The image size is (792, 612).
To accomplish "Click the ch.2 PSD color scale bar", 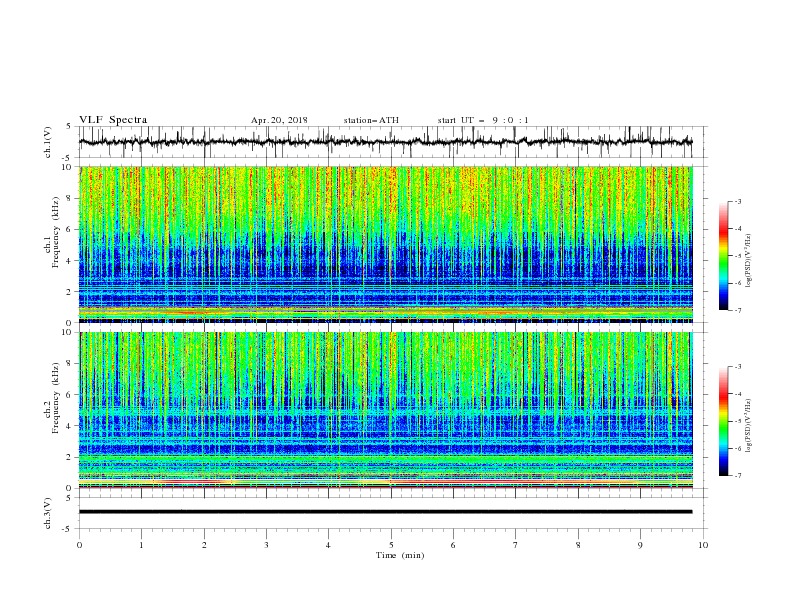I will [x=724, y=421].
